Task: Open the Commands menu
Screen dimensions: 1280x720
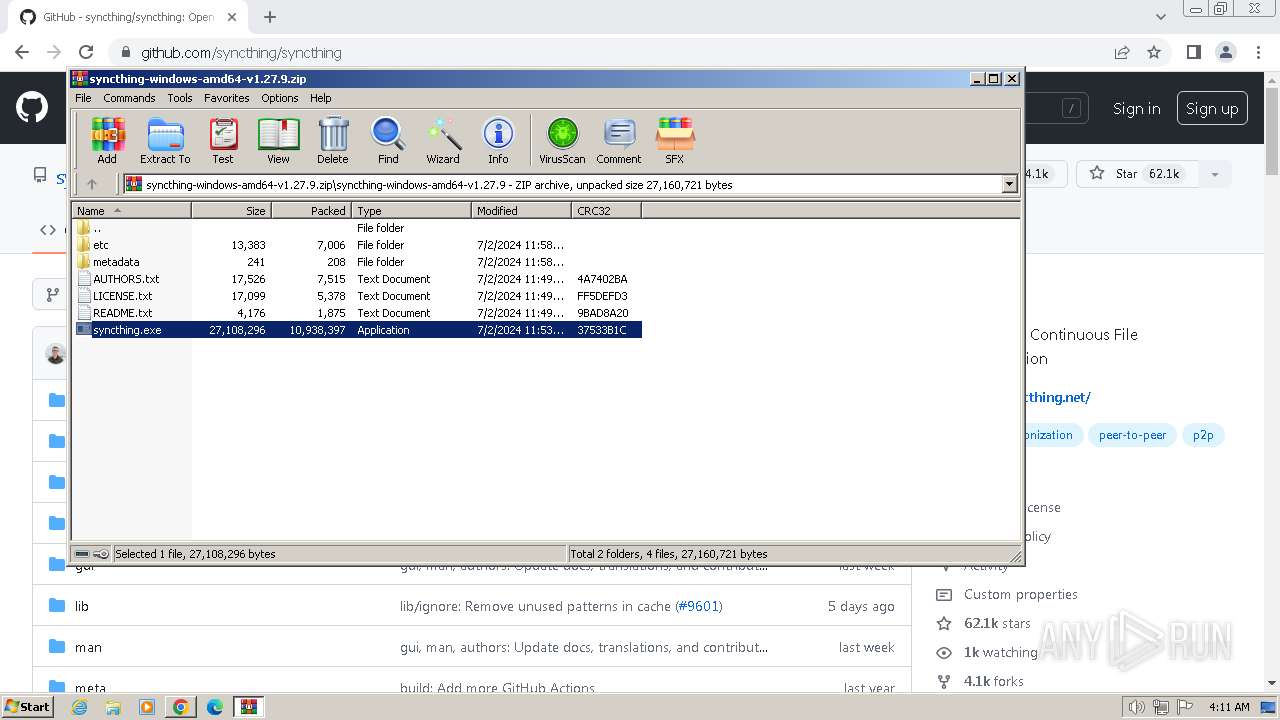Action: point(129,98)
